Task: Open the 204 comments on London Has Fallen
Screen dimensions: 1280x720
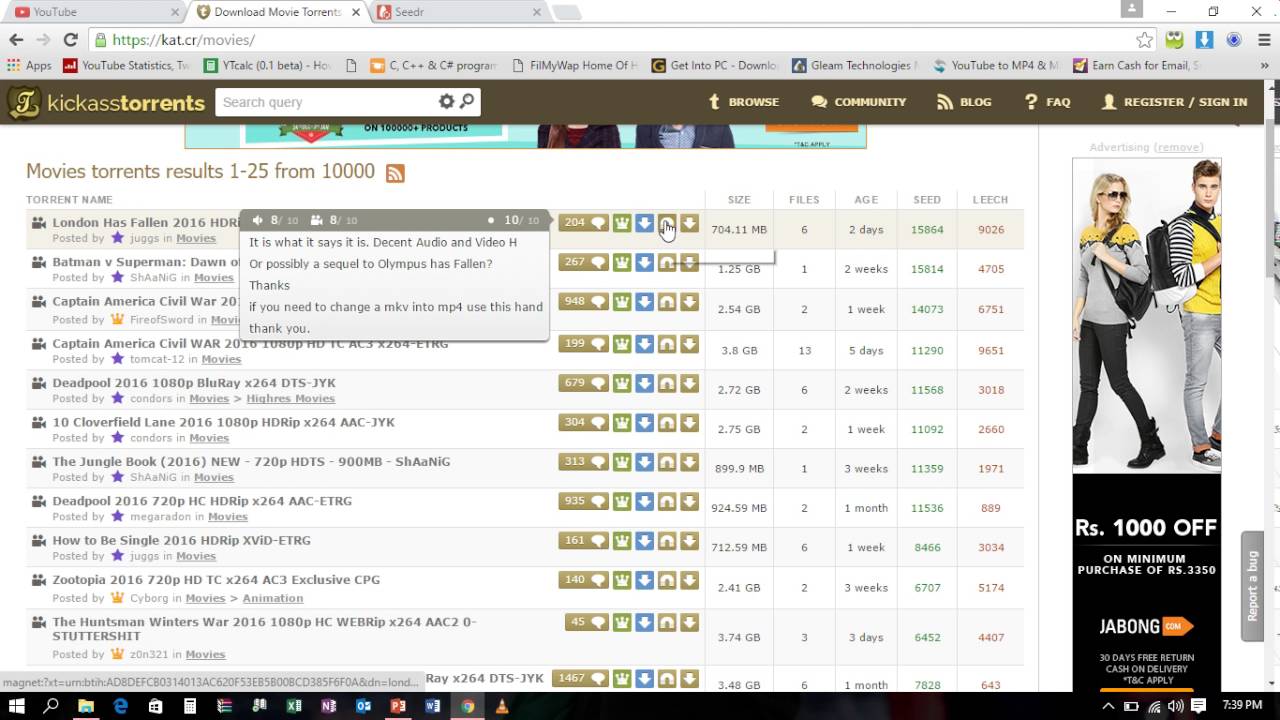Action: pyautogui.click(x=584, y=223)
